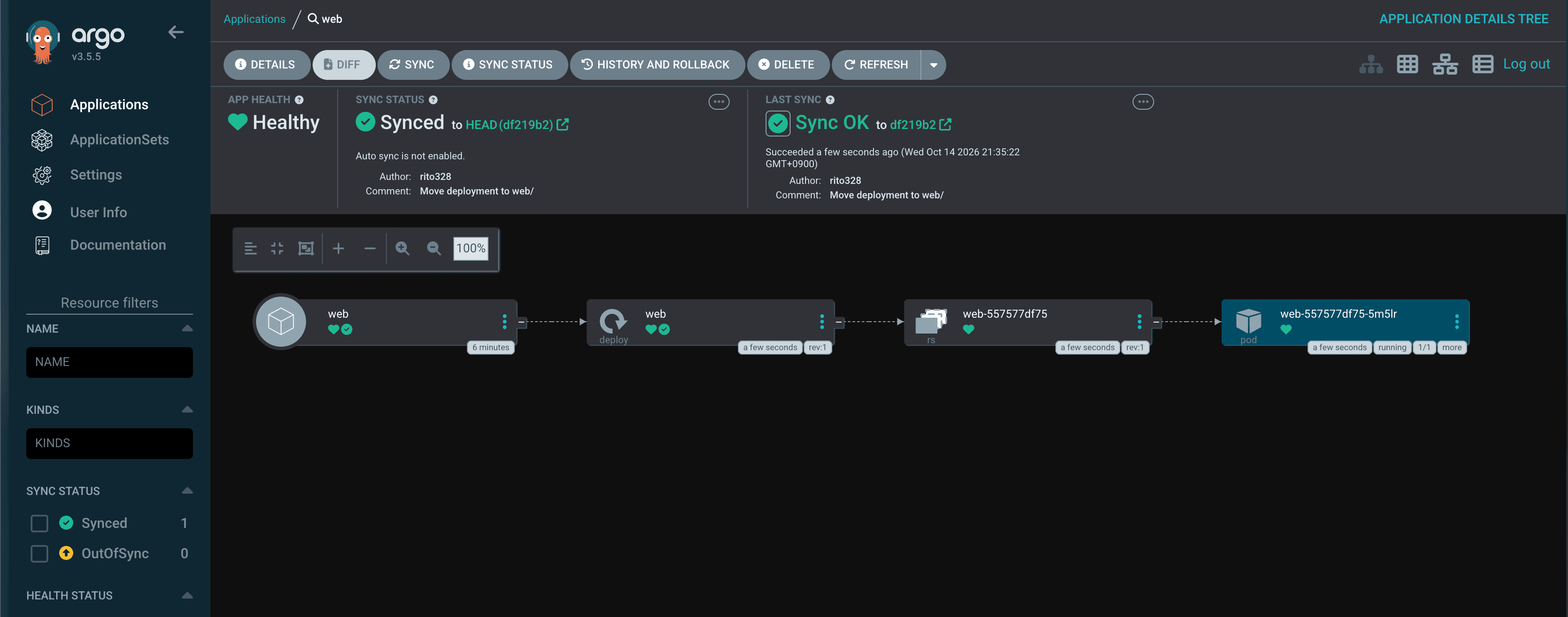Click the SYNC button
The height and width of the screenshot is (617, 1568).
(413, 65)
